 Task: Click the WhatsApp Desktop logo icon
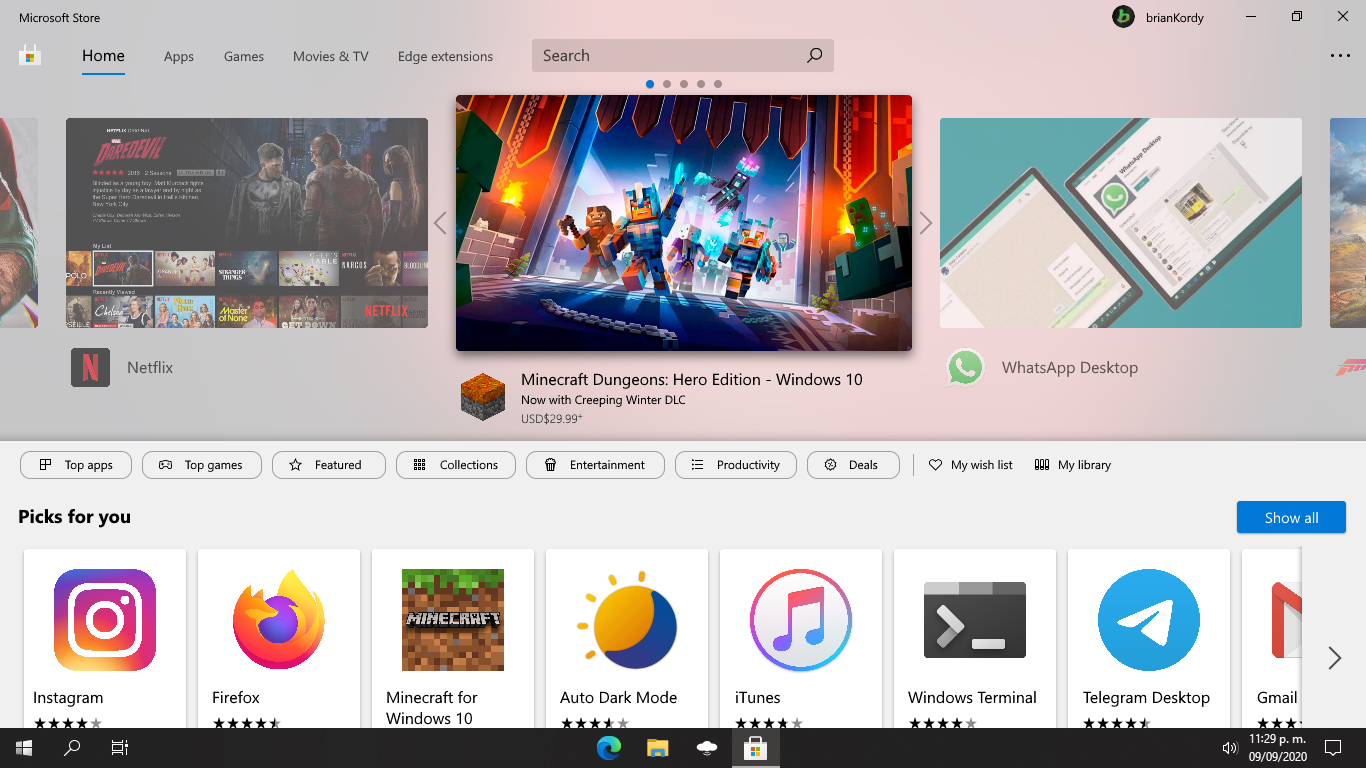tap(965, 367)
